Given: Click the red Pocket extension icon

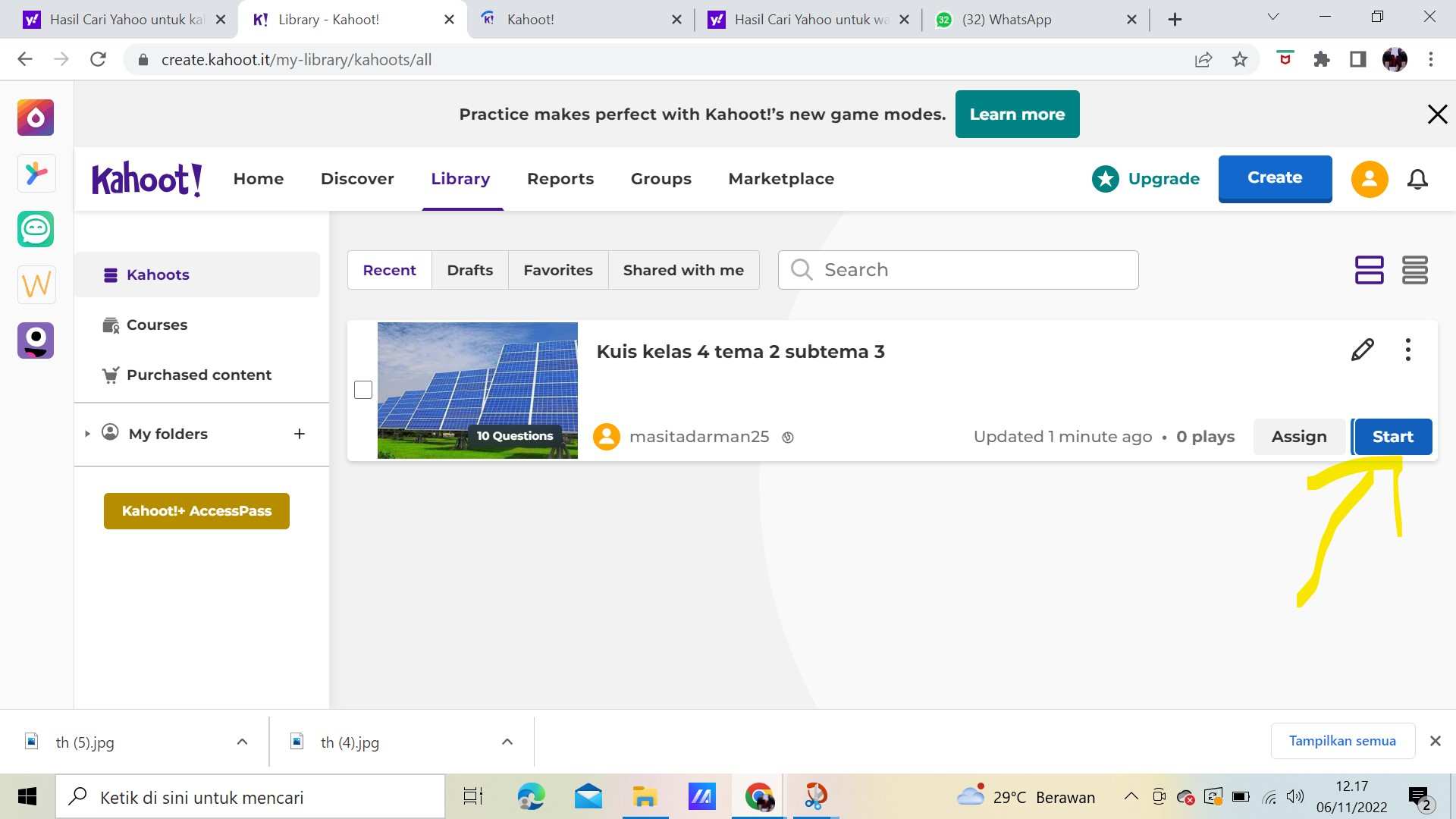Looking at the screenshot, I should [1285, 58].
